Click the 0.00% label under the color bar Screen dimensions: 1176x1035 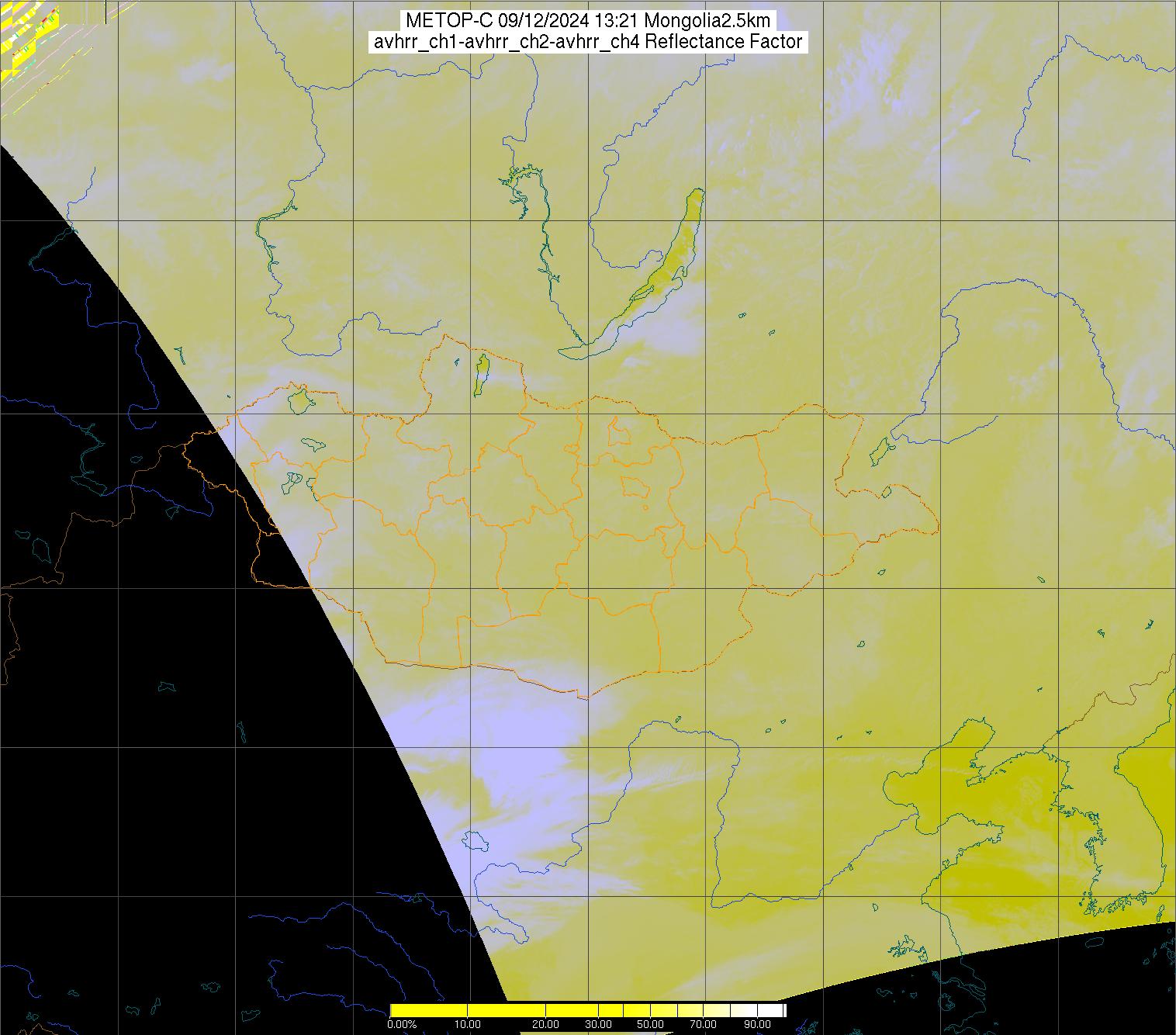click(x=402, y=1024)
